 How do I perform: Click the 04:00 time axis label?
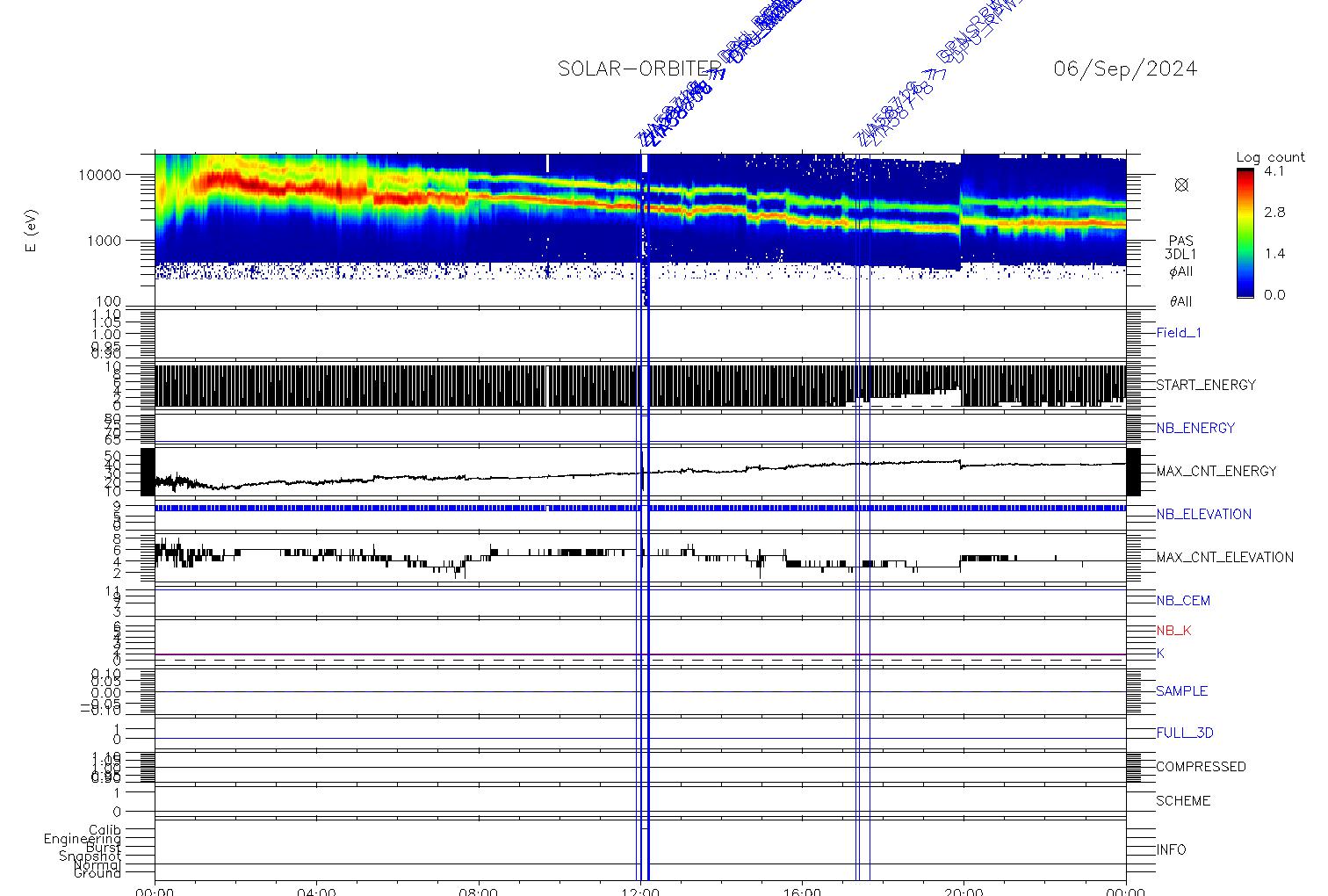coord(316,891)
